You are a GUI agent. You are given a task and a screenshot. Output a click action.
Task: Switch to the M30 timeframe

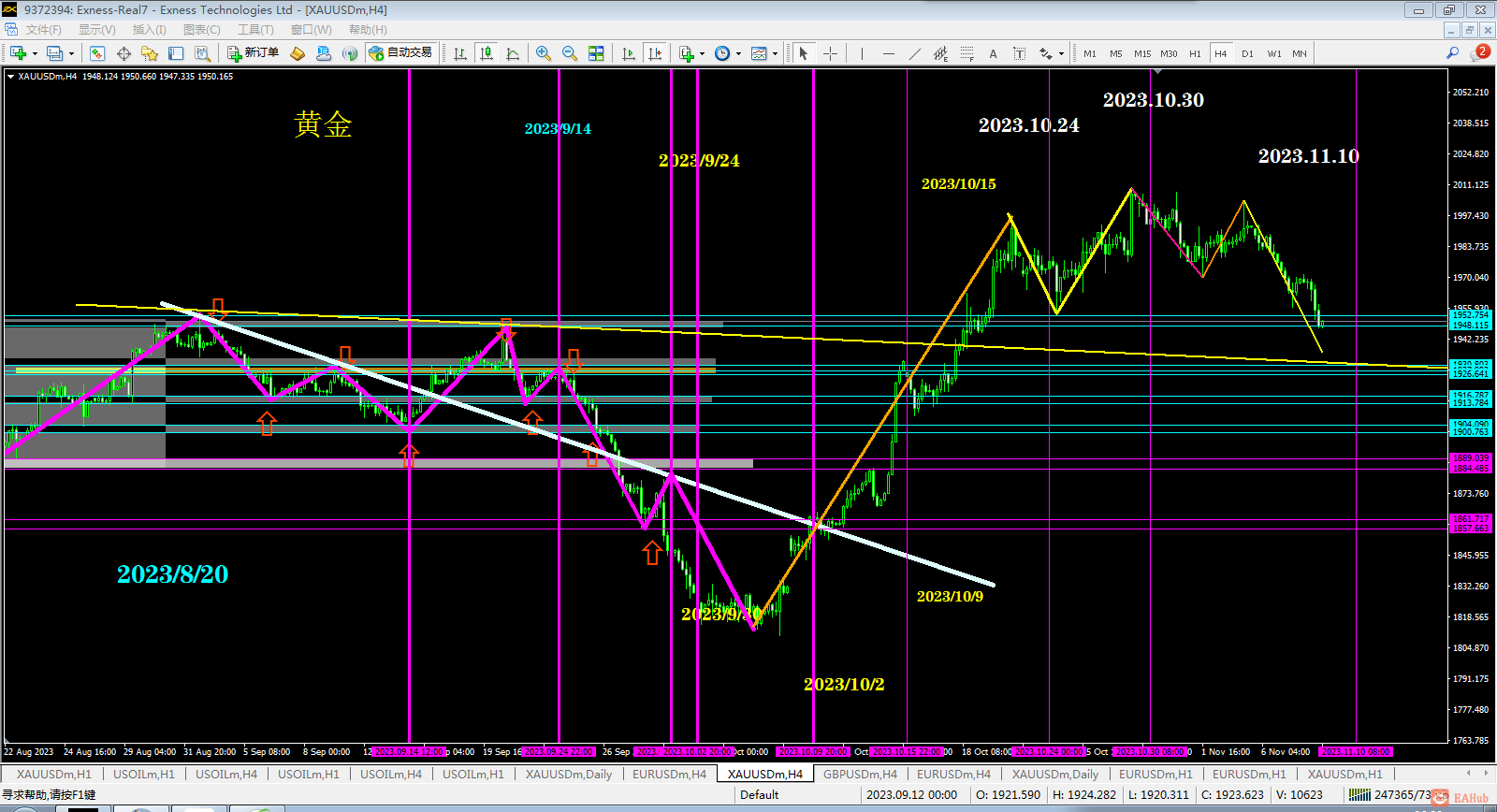1169,53
